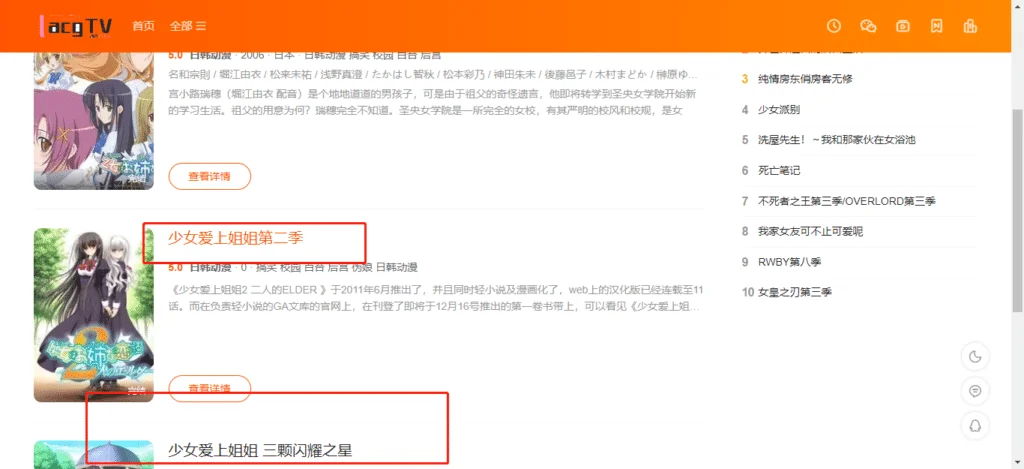Click cast name 後藤邑子
The width and height of the screenshot is (1024, 469).
pyautogui.click(x=567, y=74)
